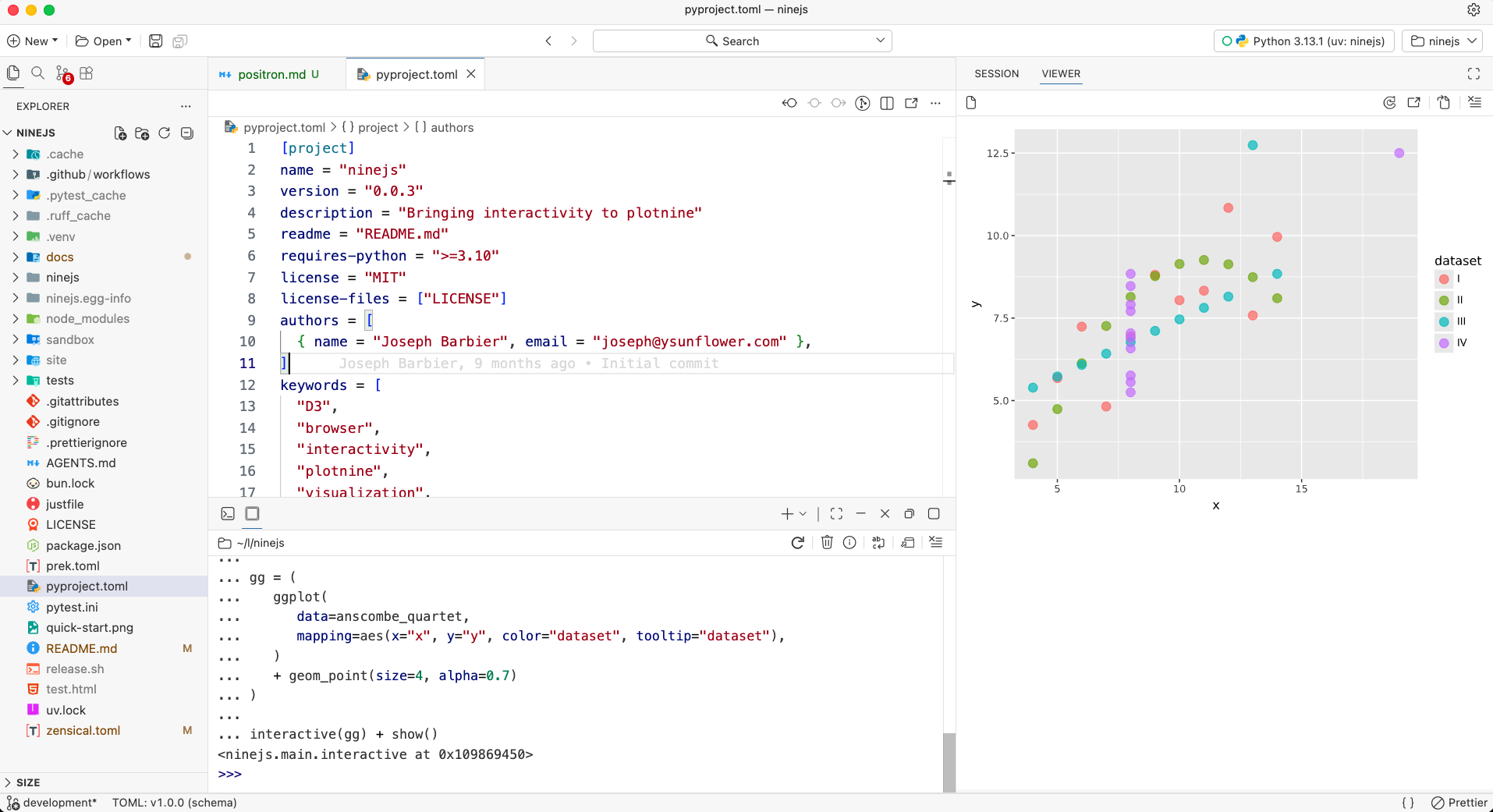Go to previous change icon in editor toolbar
Screen dimensions: 1493x812
[789, 103]
